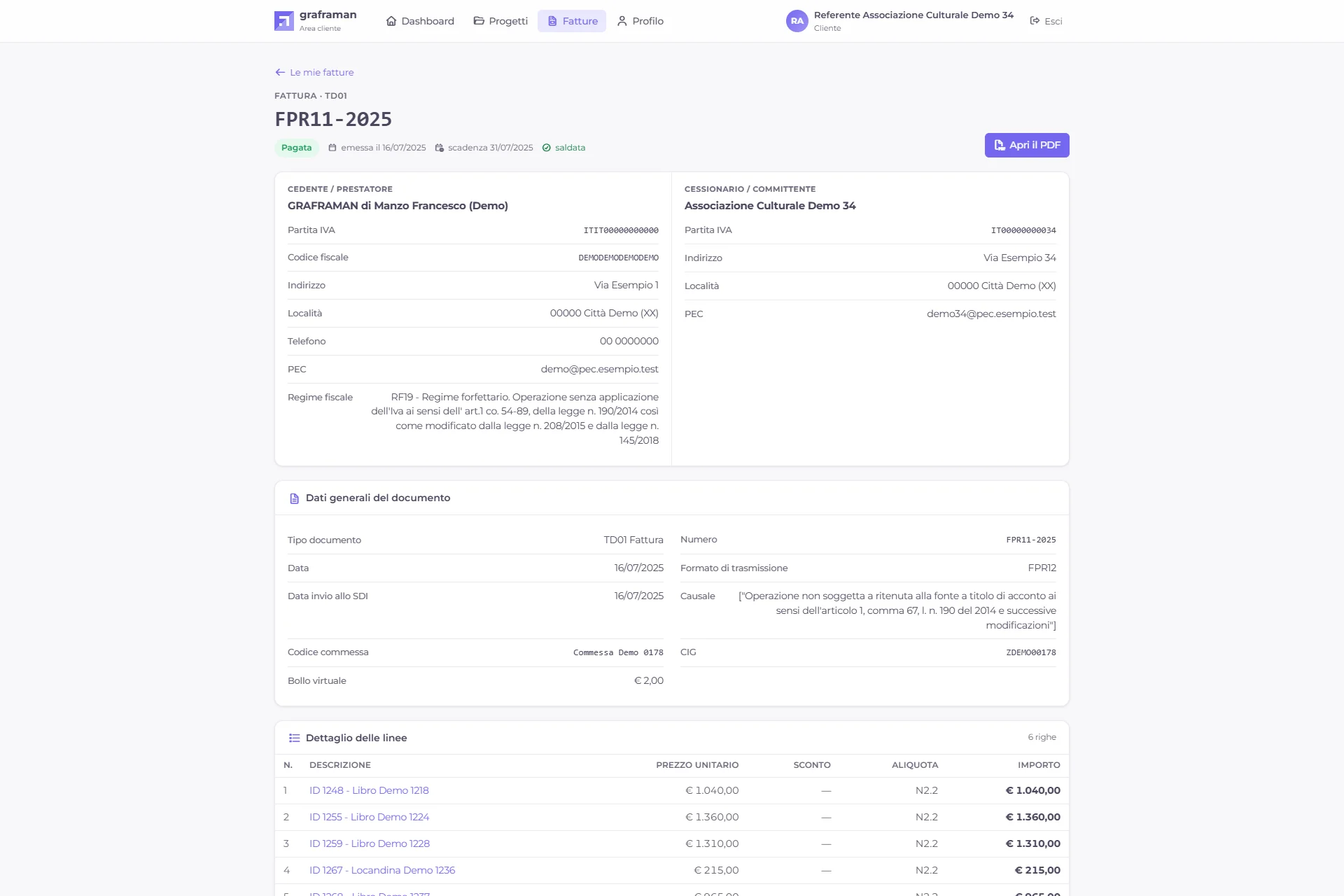Click the Esci logout link
Viewport: 1344px width, 896px height.
click(1046, 21)
